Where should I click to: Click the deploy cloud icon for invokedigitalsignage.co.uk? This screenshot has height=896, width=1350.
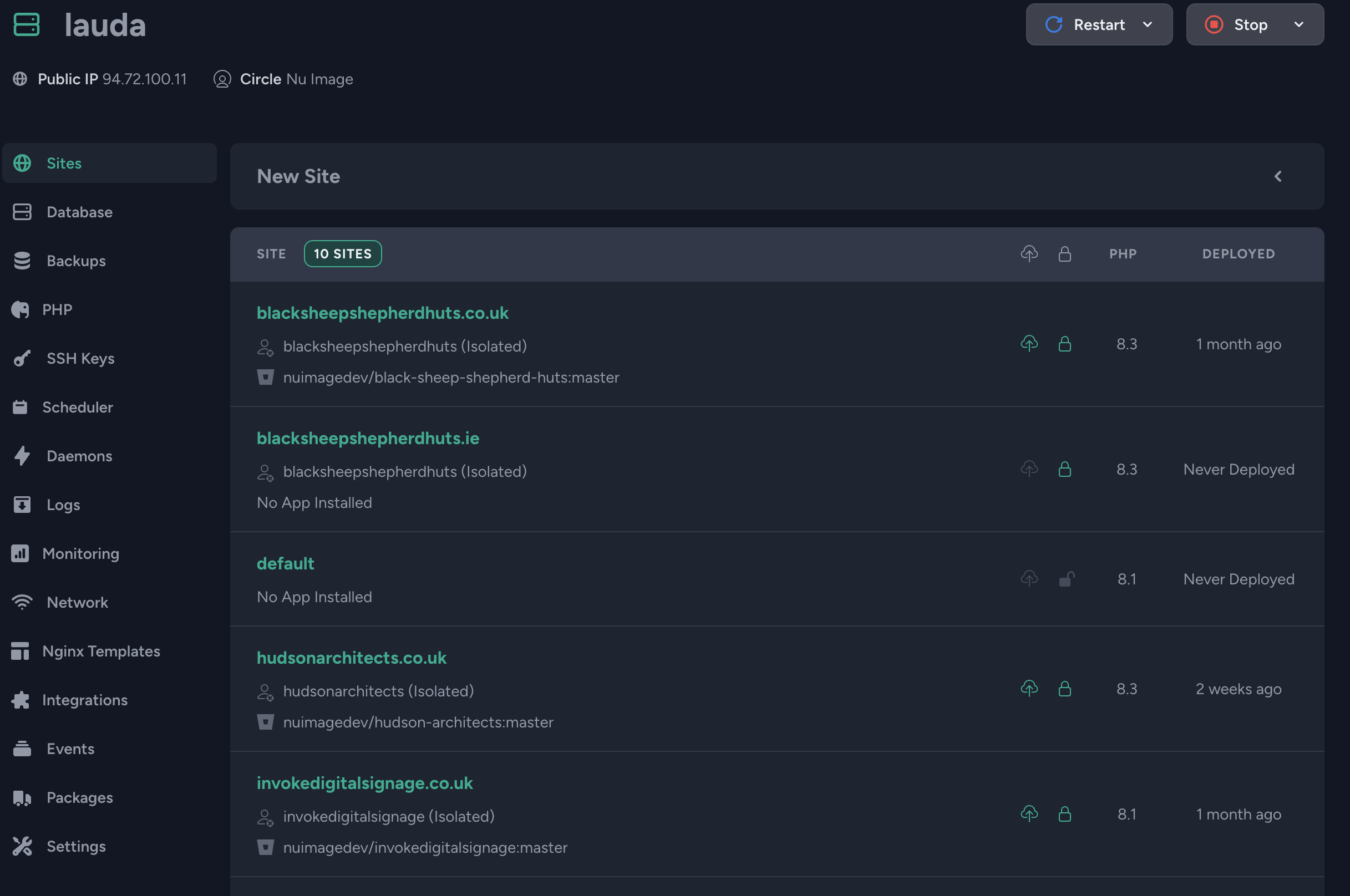pos(1029,814)
